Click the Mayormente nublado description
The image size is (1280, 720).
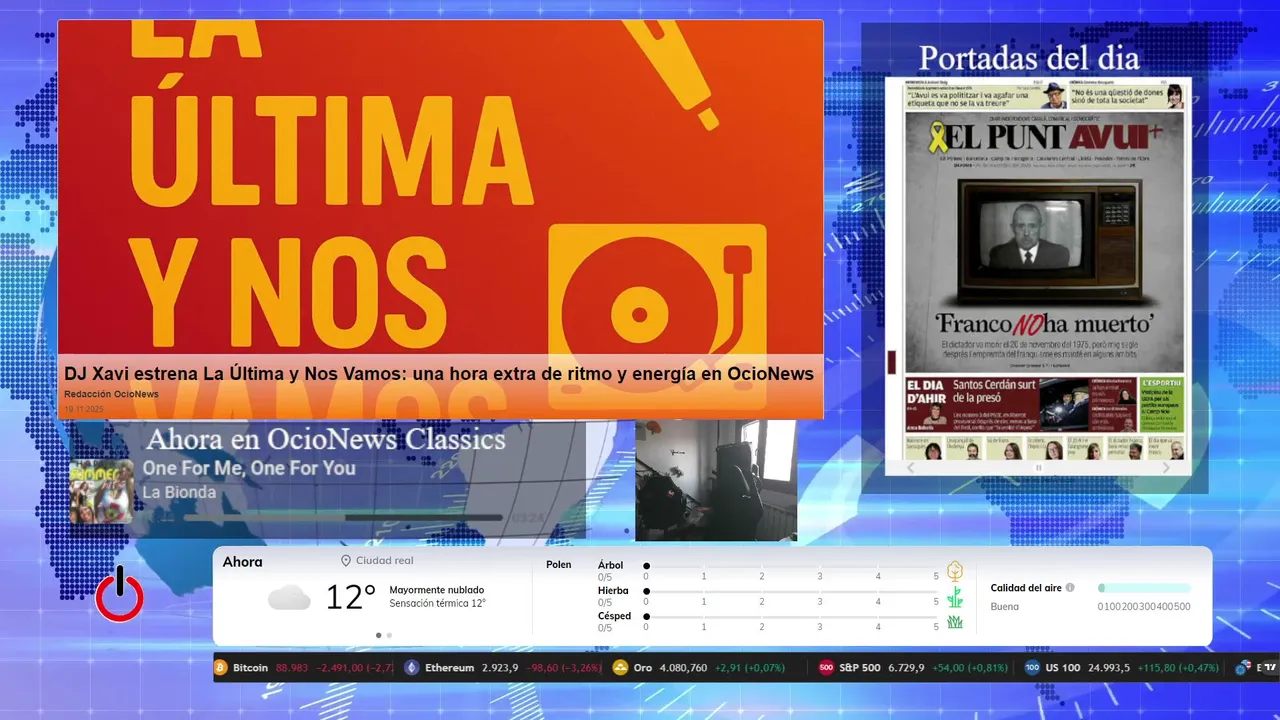click(x=437, y=590)
